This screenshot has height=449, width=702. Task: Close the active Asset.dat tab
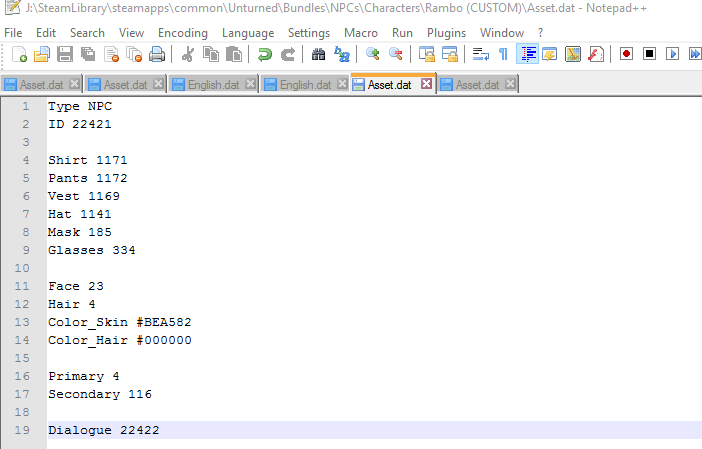(x=427, y=84)
